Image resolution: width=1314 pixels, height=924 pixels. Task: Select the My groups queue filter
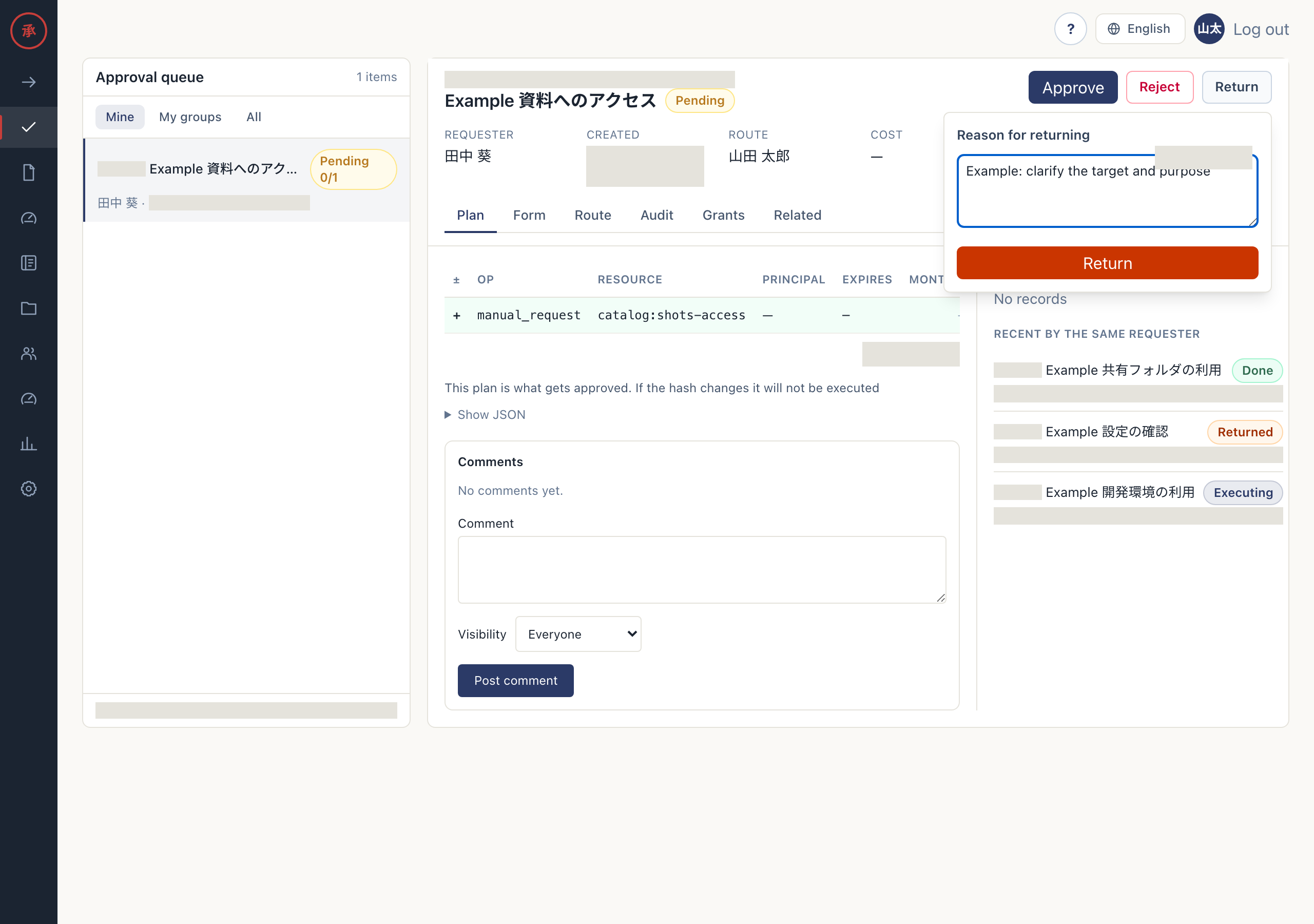190,117
